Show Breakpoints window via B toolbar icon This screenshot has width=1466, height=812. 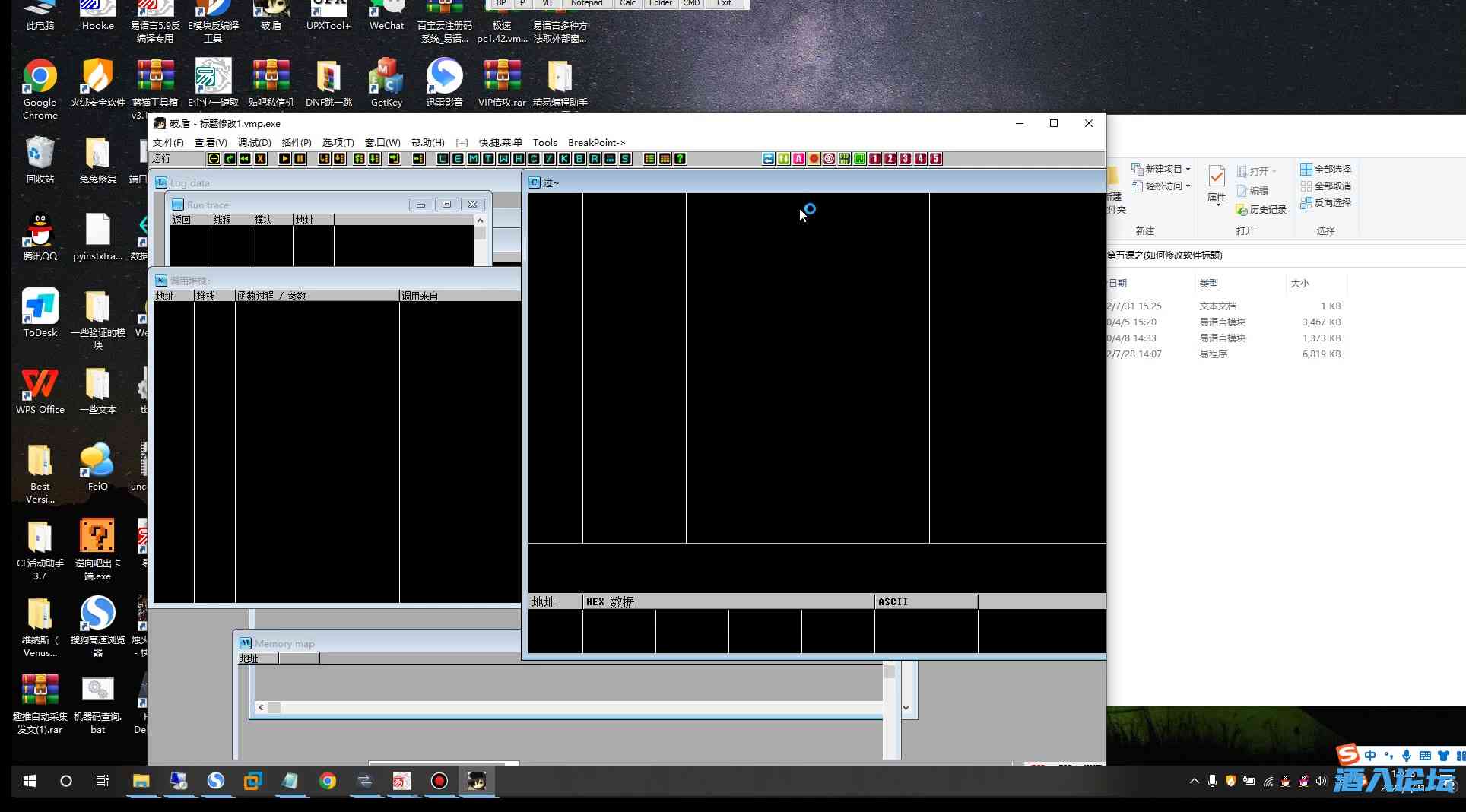[579, 159]
